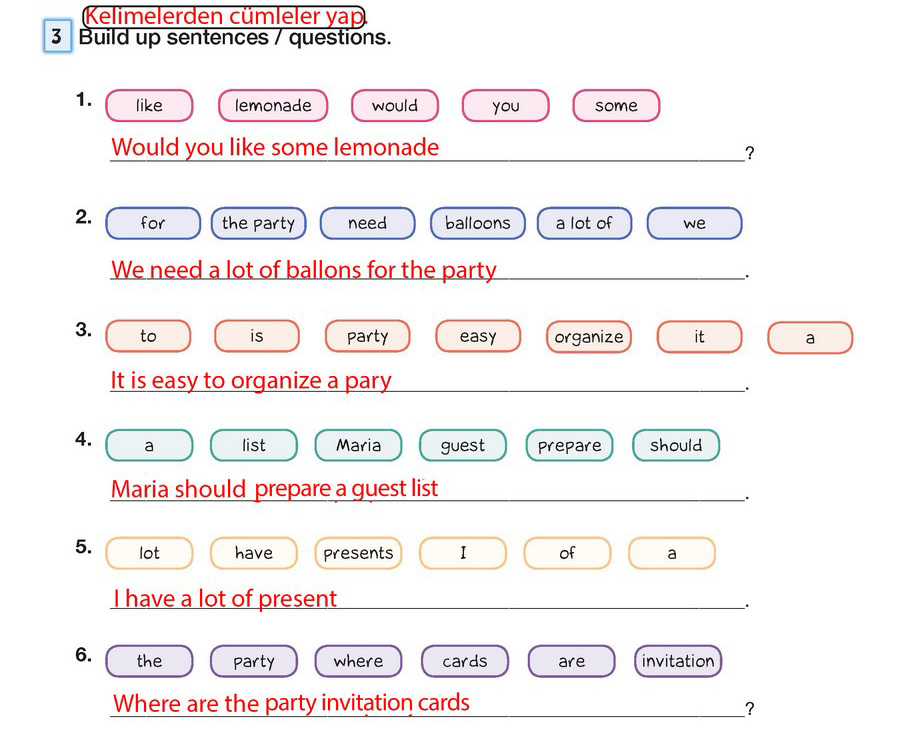Choose the "prepare" word pill
This screenshot has width=897, height=736.
[570, 446]
